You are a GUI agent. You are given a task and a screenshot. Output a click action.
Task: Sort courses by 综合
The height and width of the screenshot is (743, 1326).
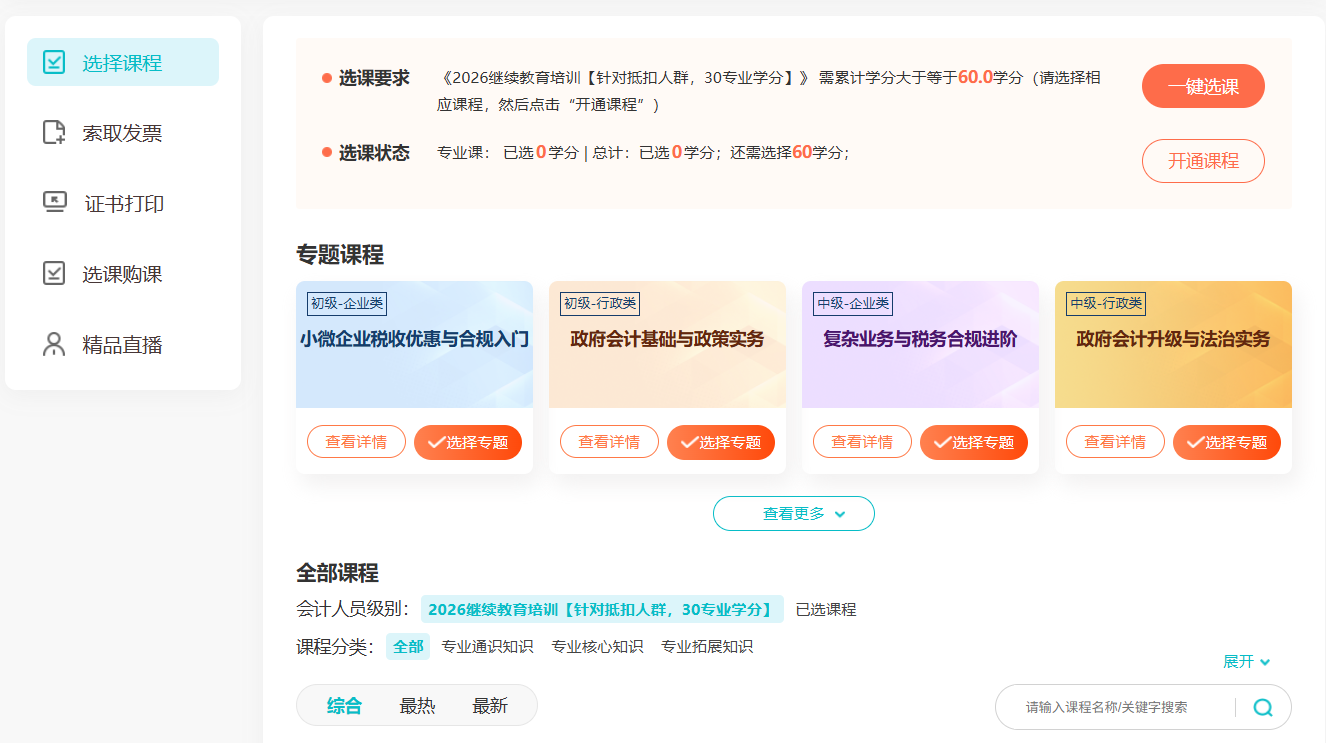click(344, 706)
